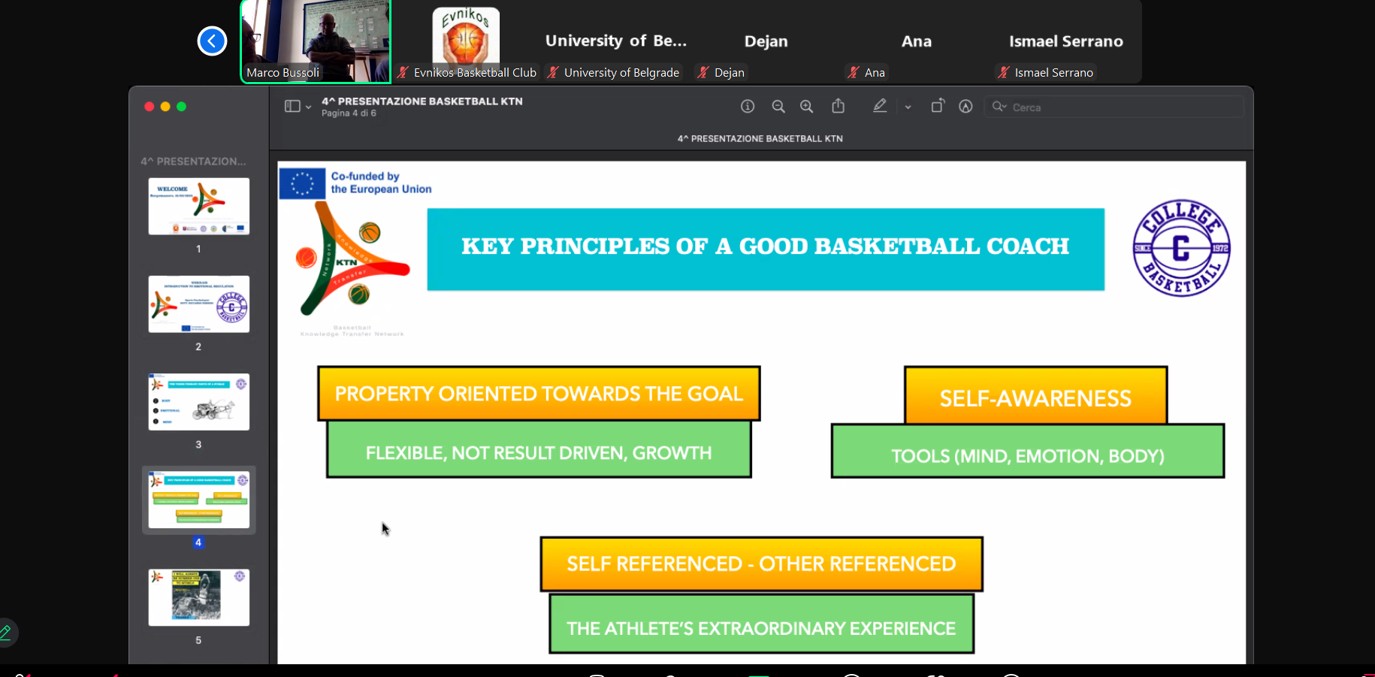Go to previous participants with blue arrow
Screen dimensions: 1375x677
[x=212, y=41]
